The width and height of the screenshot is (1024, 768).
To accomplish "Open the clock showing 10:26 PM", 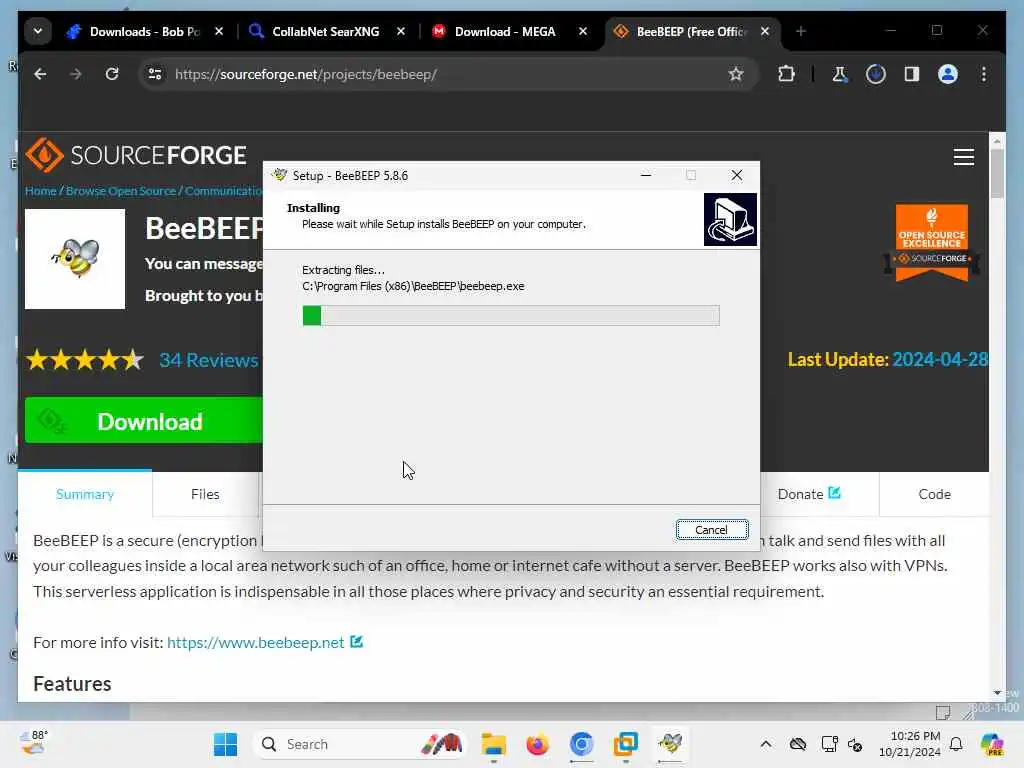I will click(910, 744).
